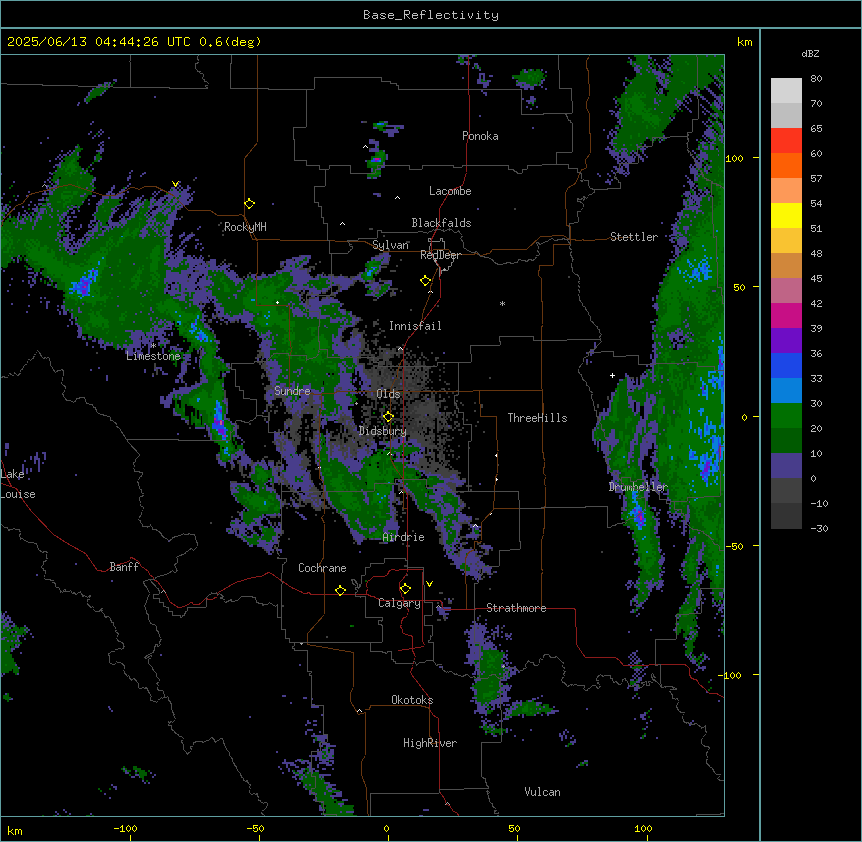Click the -100 tick on the bottom km axis
Screen dimensions: 862x842
pos(125,828)
